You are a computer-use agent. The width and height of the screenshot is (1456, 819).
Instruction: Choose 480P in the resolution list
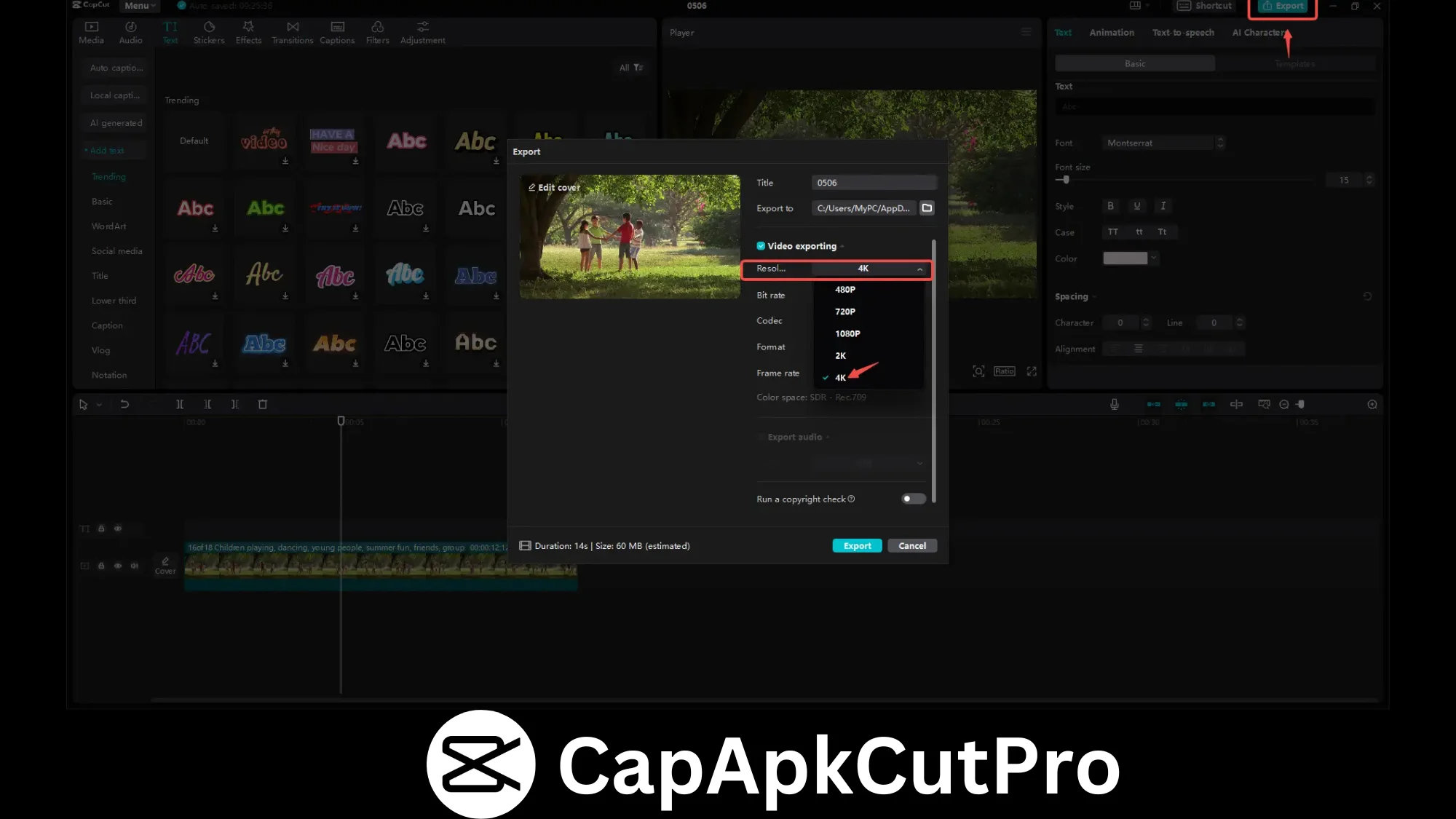[869, 290]
